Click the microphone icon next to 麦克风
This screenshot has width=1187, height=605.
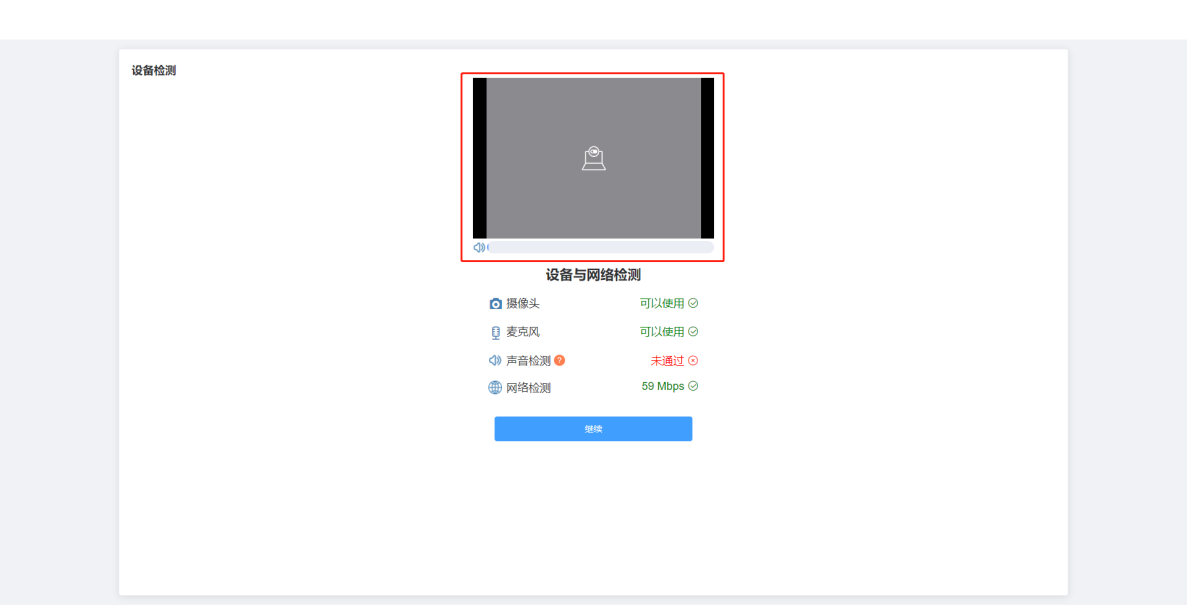(495, 332)
